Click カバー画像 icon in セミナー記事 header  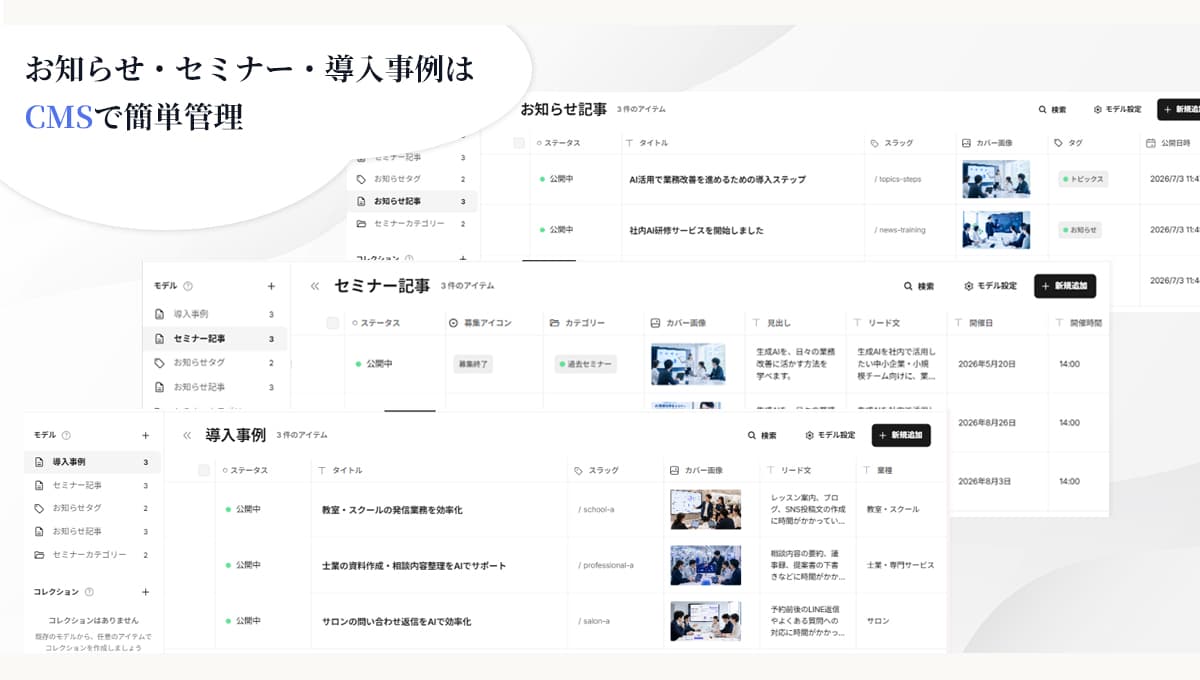tap(655, 323)
